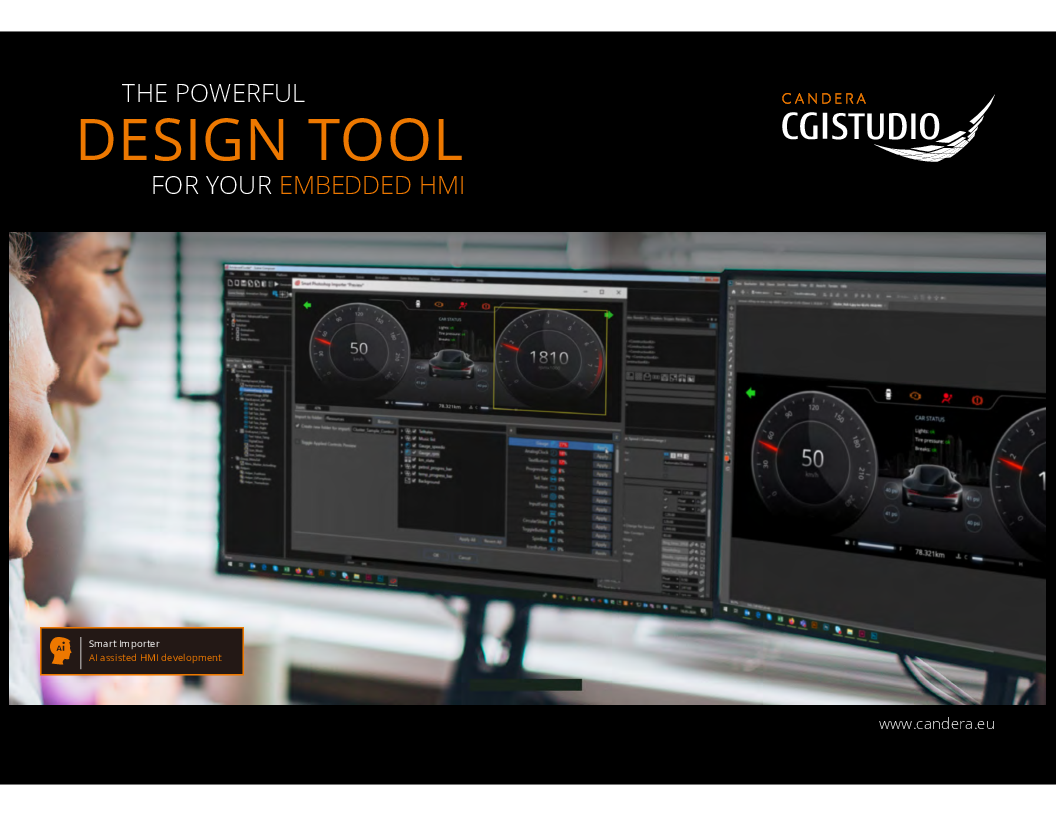Click the green right arrow in importer preview
The height and width of the screenshot is (816, 1056).
[x=608, y=314]
